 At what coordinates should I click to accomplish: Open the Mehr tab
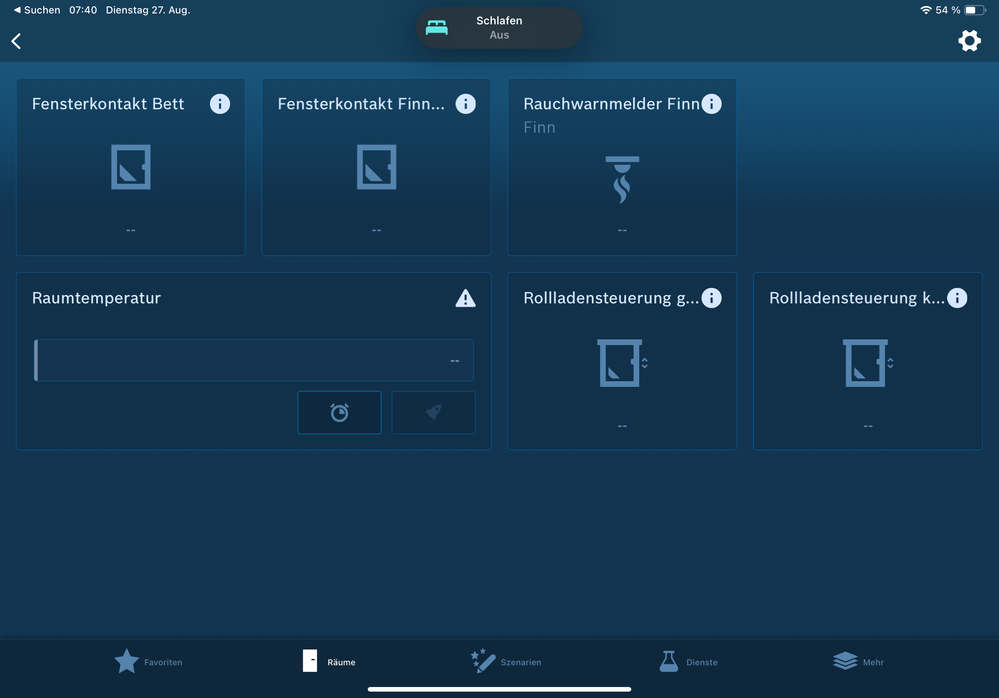point(858,662)
